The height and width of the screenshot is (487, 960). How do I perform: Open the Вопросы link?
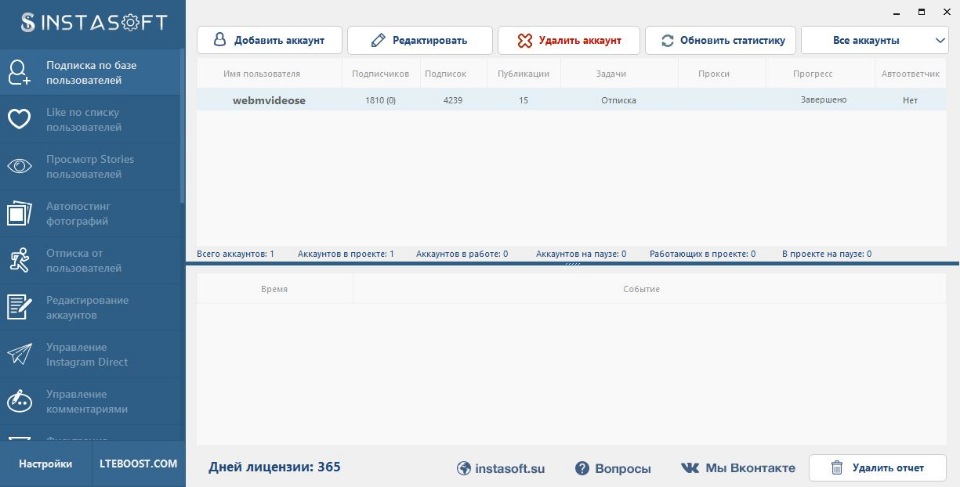(613, 469)
